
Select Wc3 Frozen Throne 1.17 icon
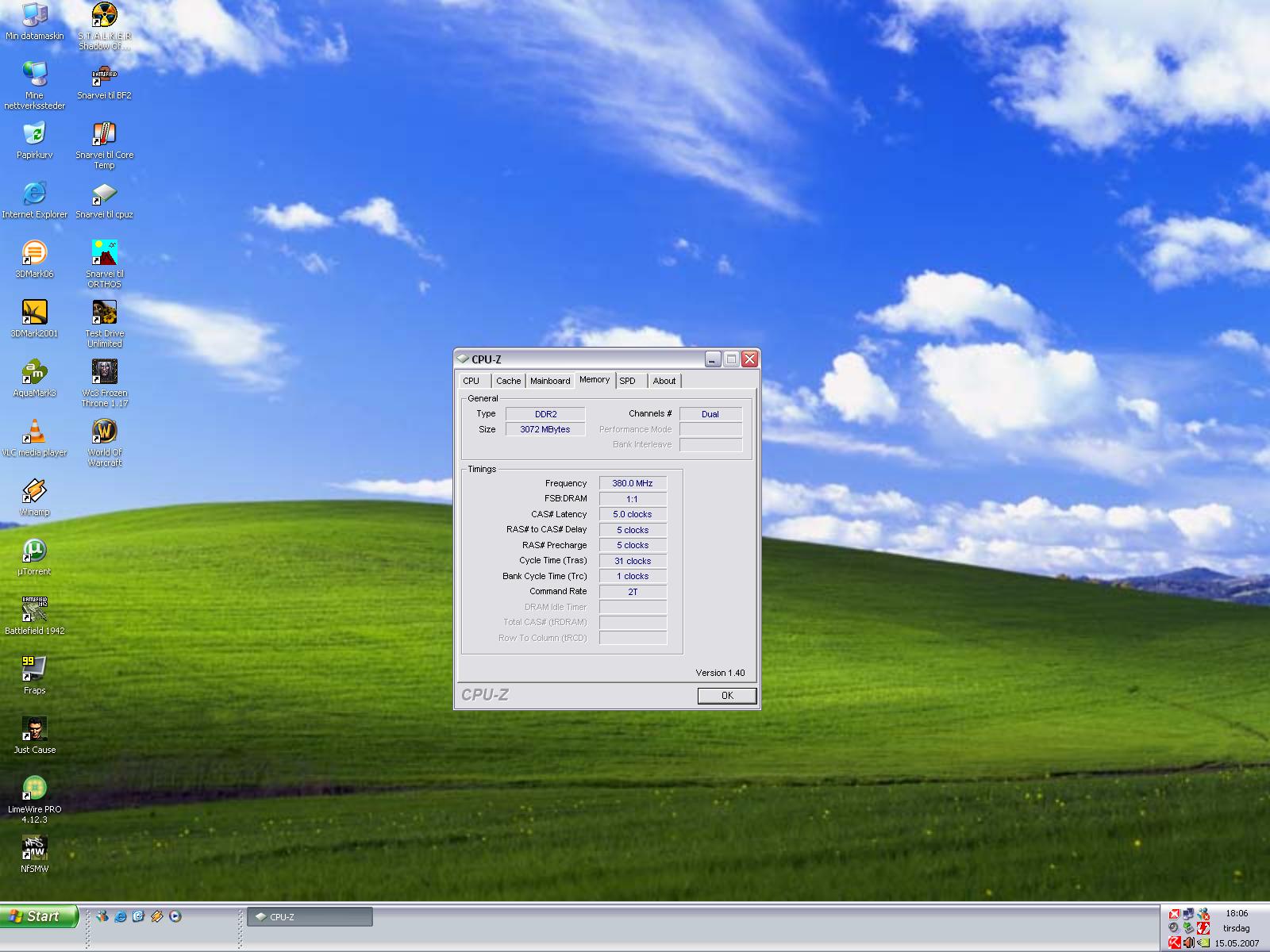coord(104,384)
